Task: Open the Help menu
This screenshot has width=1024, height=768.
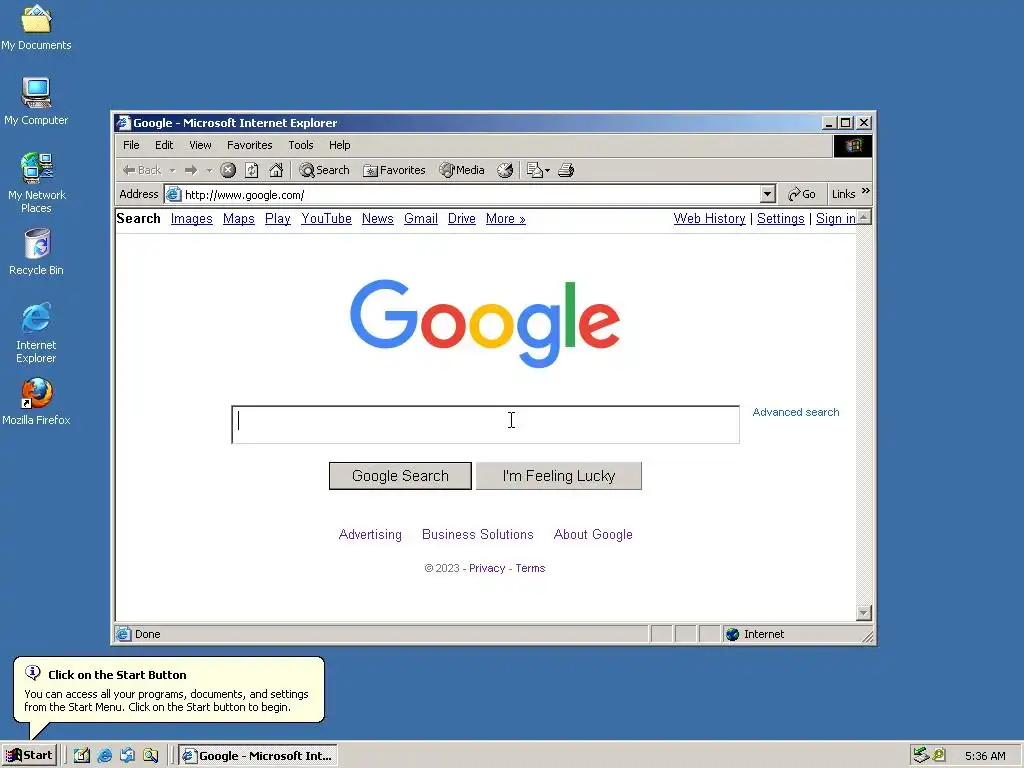Action: 340,145
